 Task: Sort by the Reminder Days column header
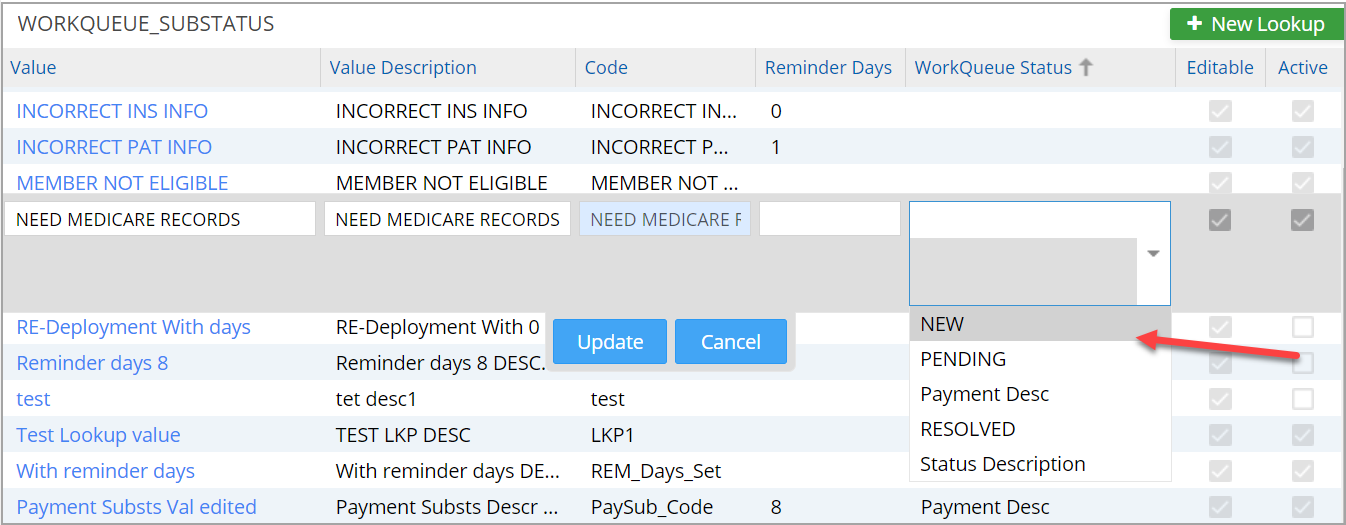(828, 68)
